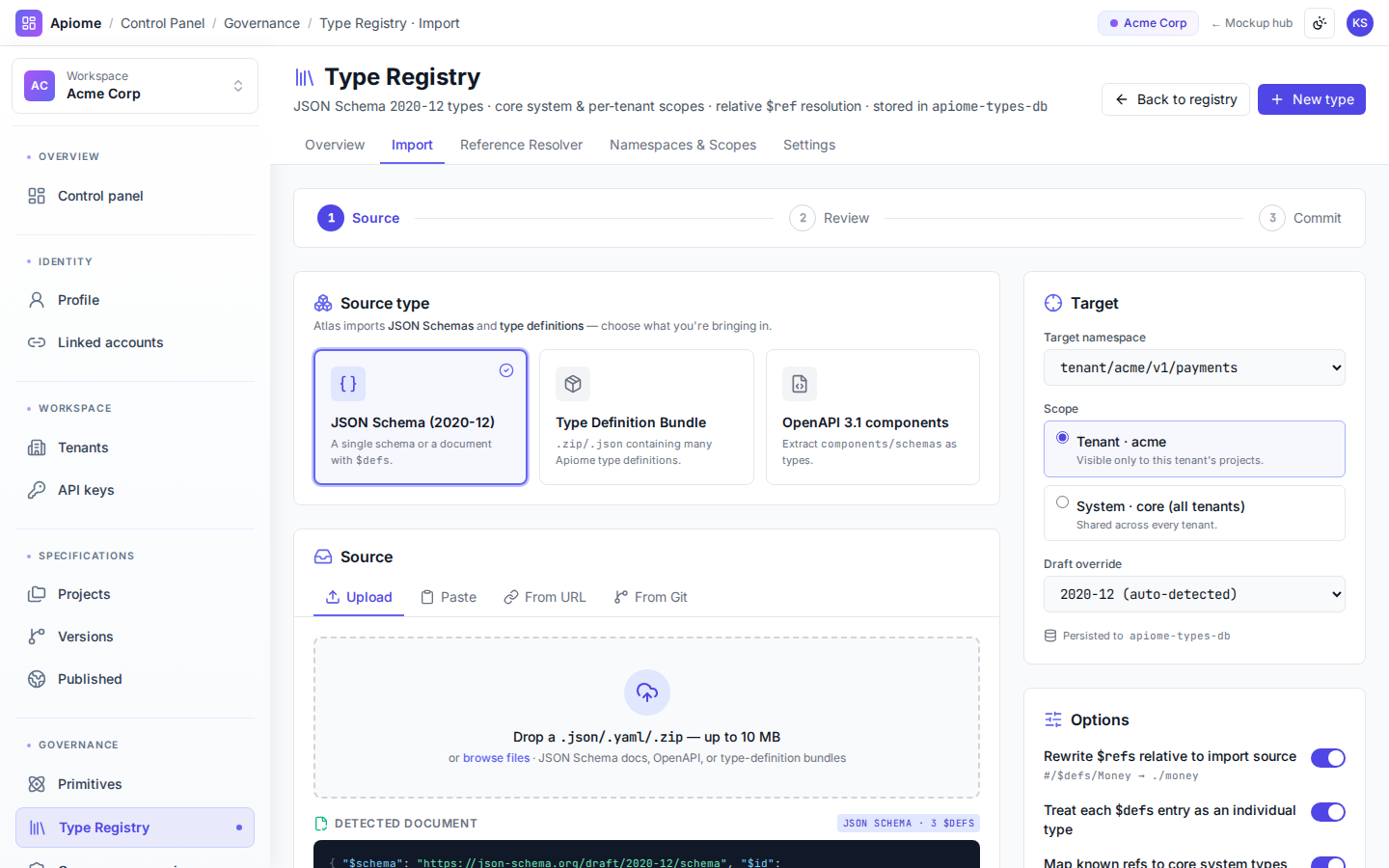Click the database icon beside Persisted to
Screen dimensions: 1389x868
point(1050,636)
